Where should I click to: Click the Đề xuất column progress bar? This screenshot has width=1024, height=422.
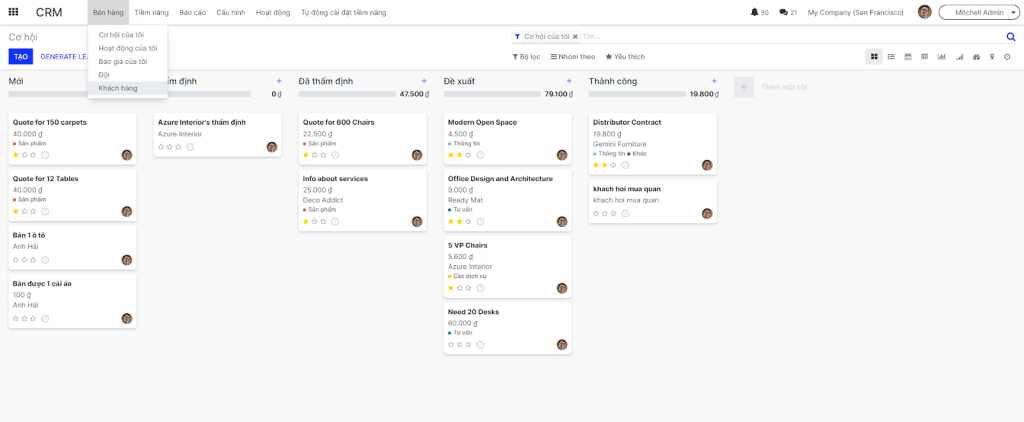(490, 94)
